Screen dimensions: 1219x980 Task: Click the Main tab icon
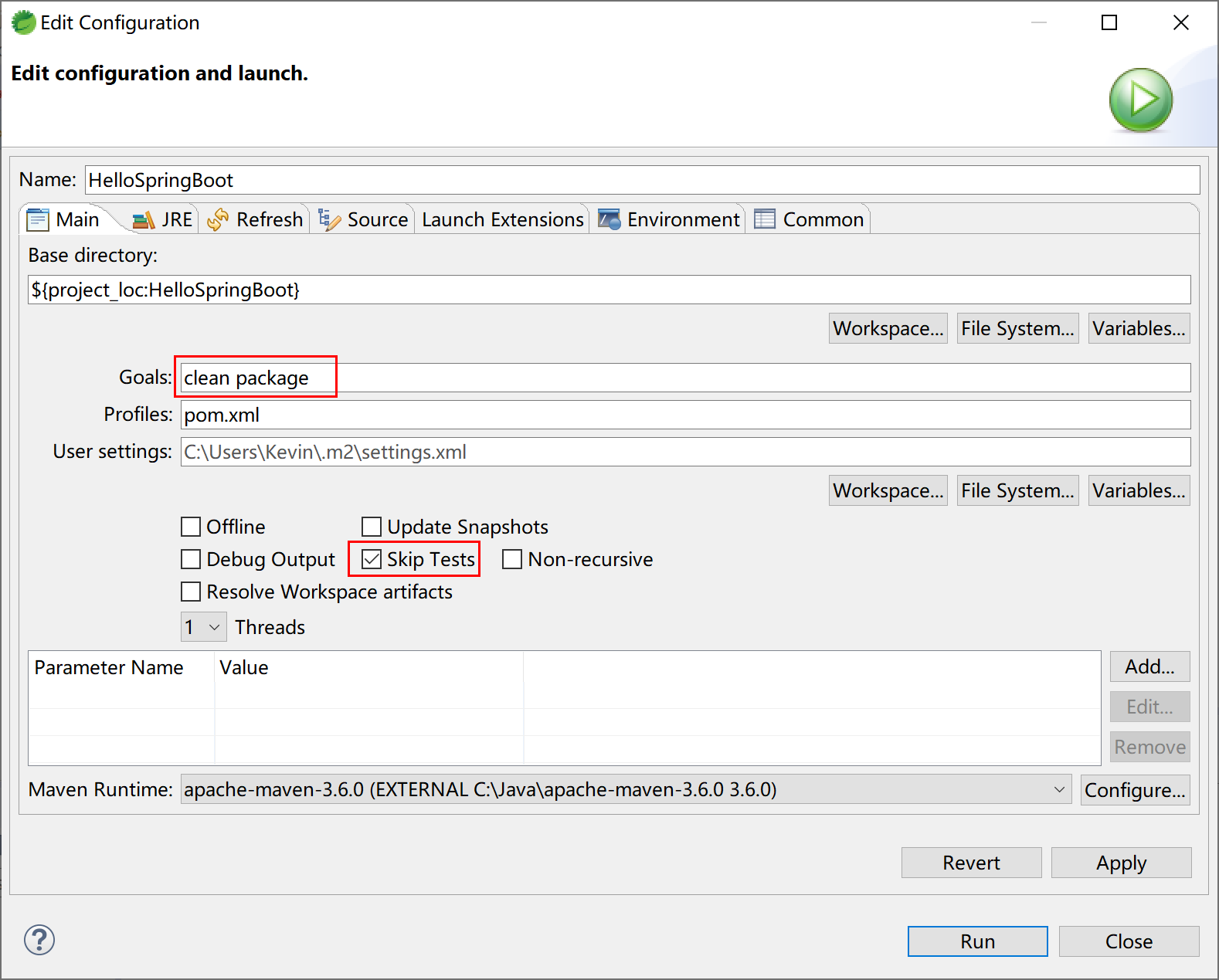pyautogui.click(x=38, y=220)
